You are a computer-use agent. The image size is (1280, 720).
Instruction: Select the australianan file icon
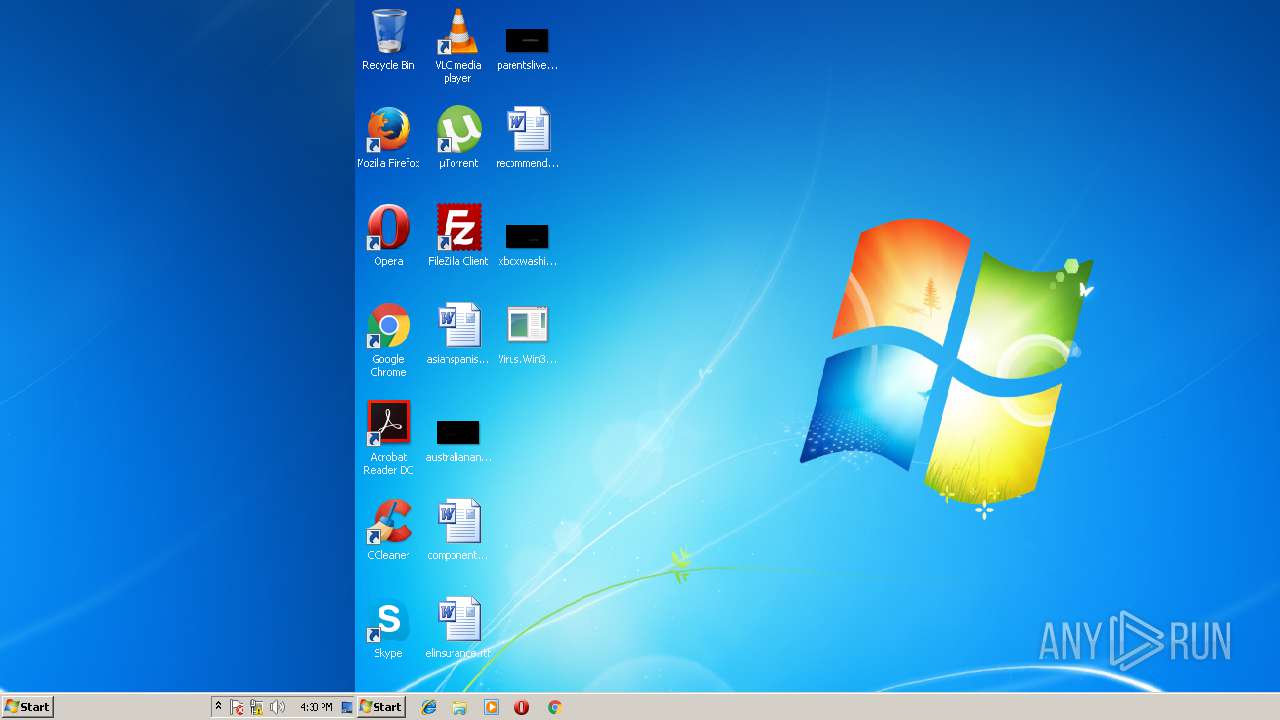pyautogui.click(x=458, y=440)
